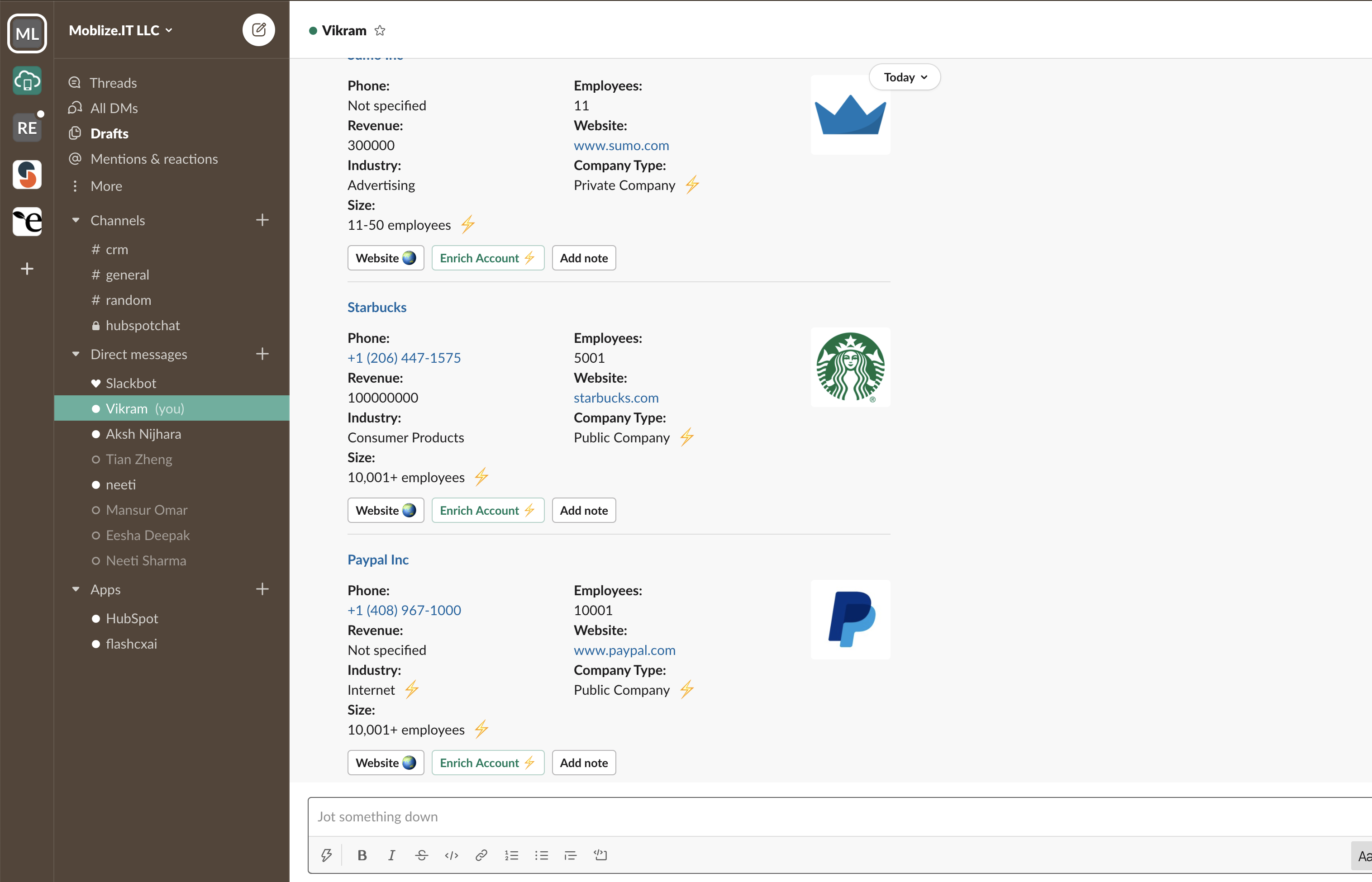Open the #general channel
The width and height of the screenshot is (1372, 882).
(x=127, y=275)
